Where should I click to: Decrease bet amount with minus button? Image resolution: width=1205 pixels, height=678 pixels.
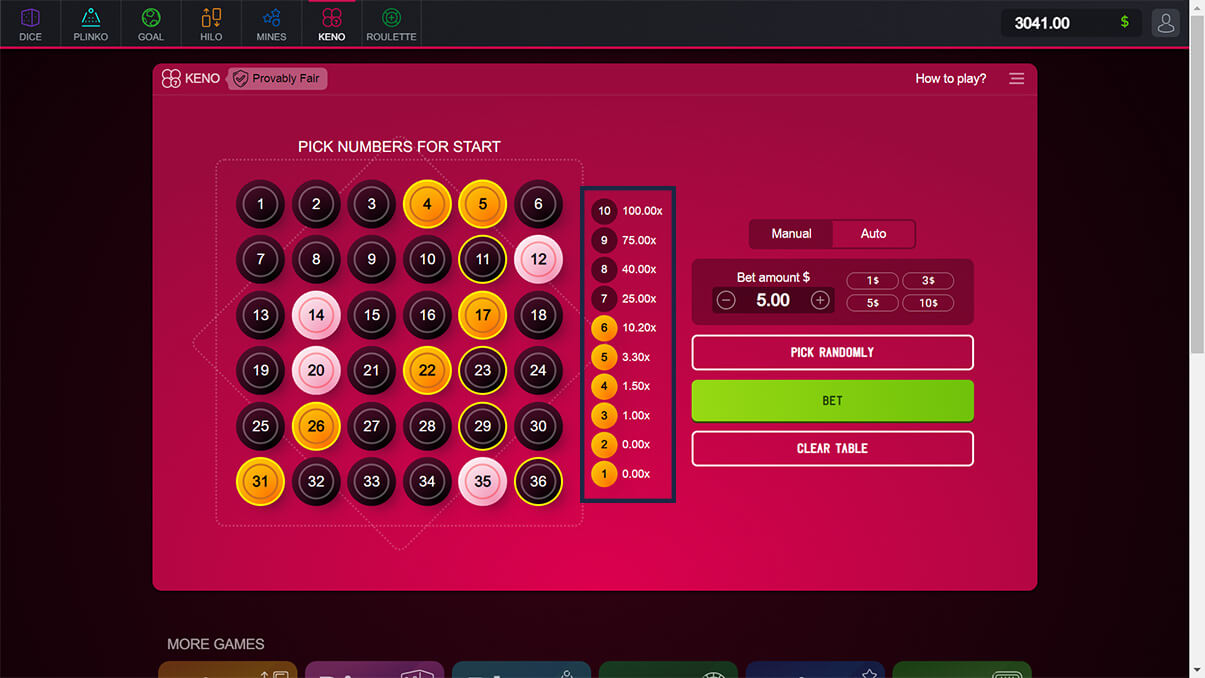click(x=726, y=300)
